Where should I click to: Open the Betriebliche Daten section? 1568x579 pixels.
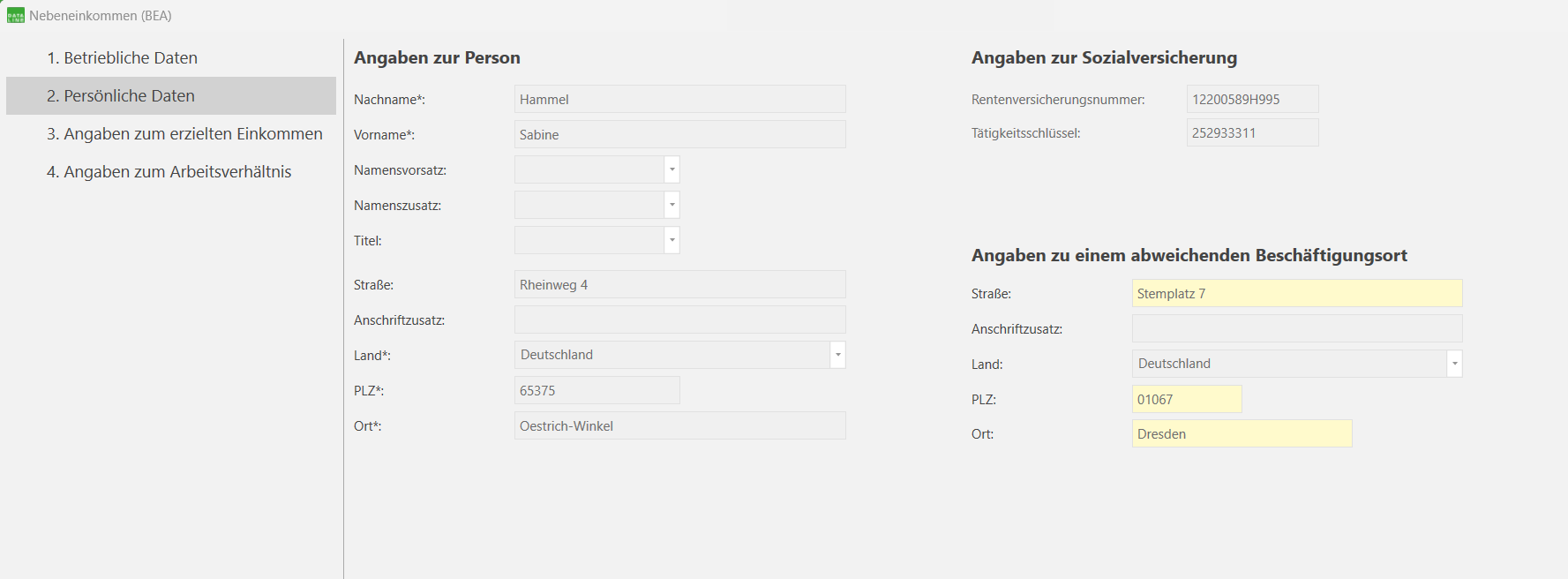(122, 58)
